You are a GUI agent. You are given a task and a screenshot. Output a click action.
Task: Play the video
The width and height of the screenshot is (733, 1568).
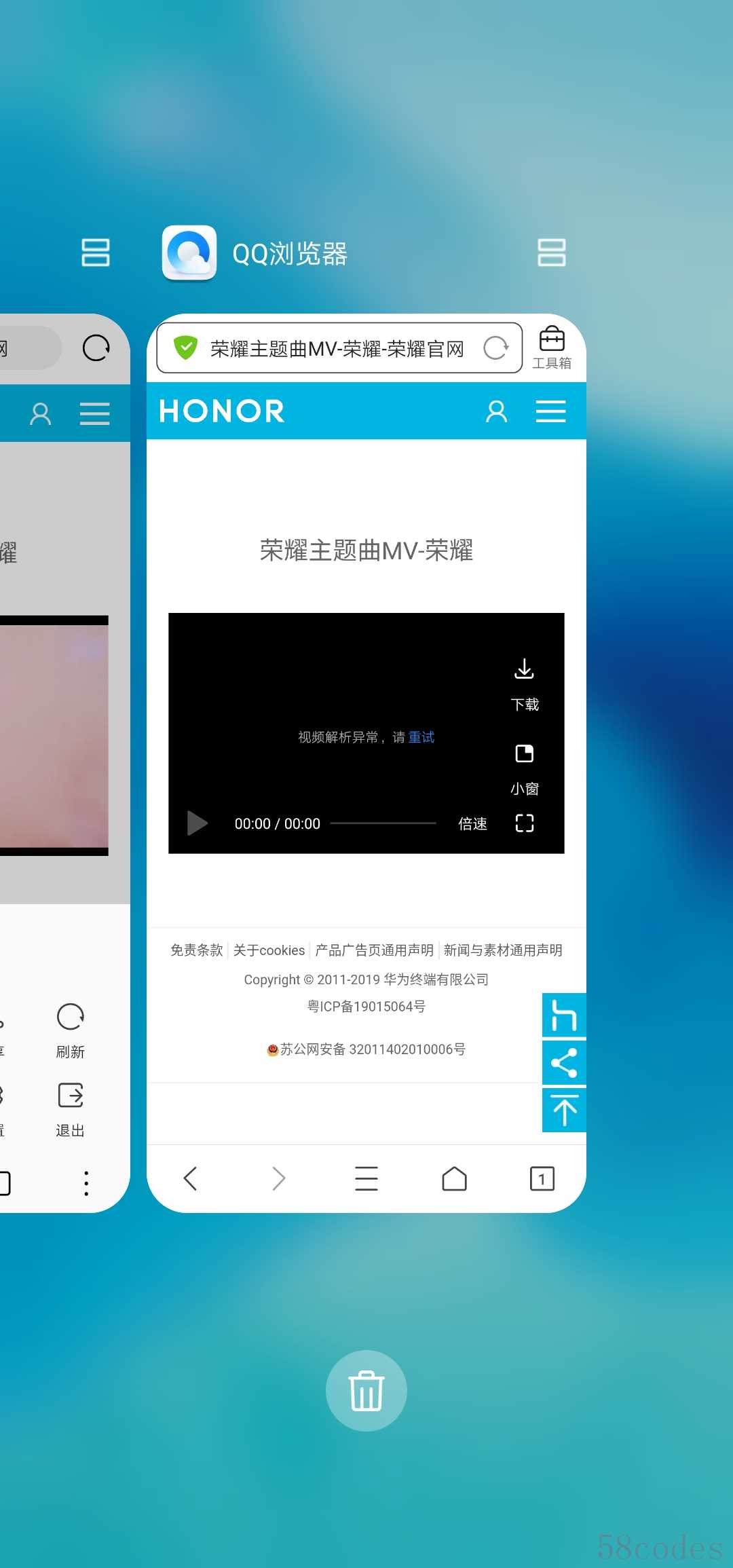[x=197, y=823]
